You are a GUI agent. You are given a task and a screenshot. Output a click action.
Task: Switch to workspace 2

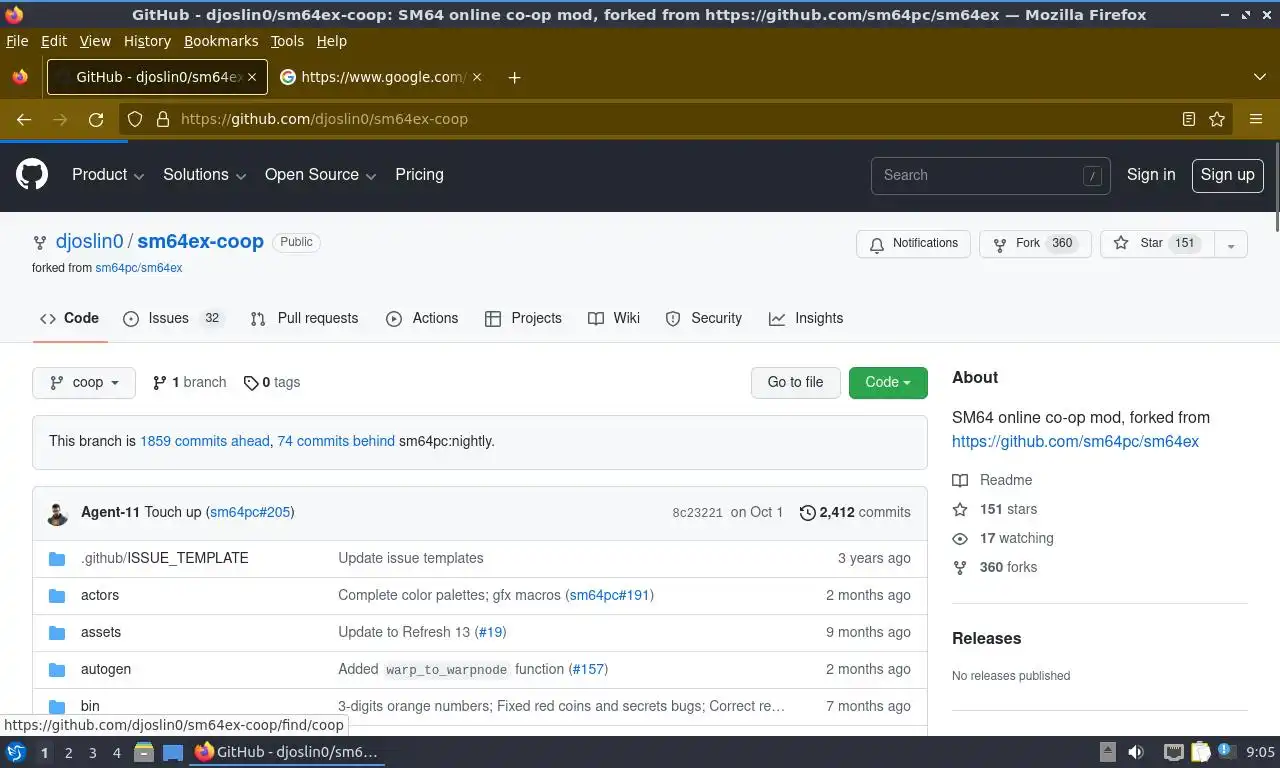68,752
